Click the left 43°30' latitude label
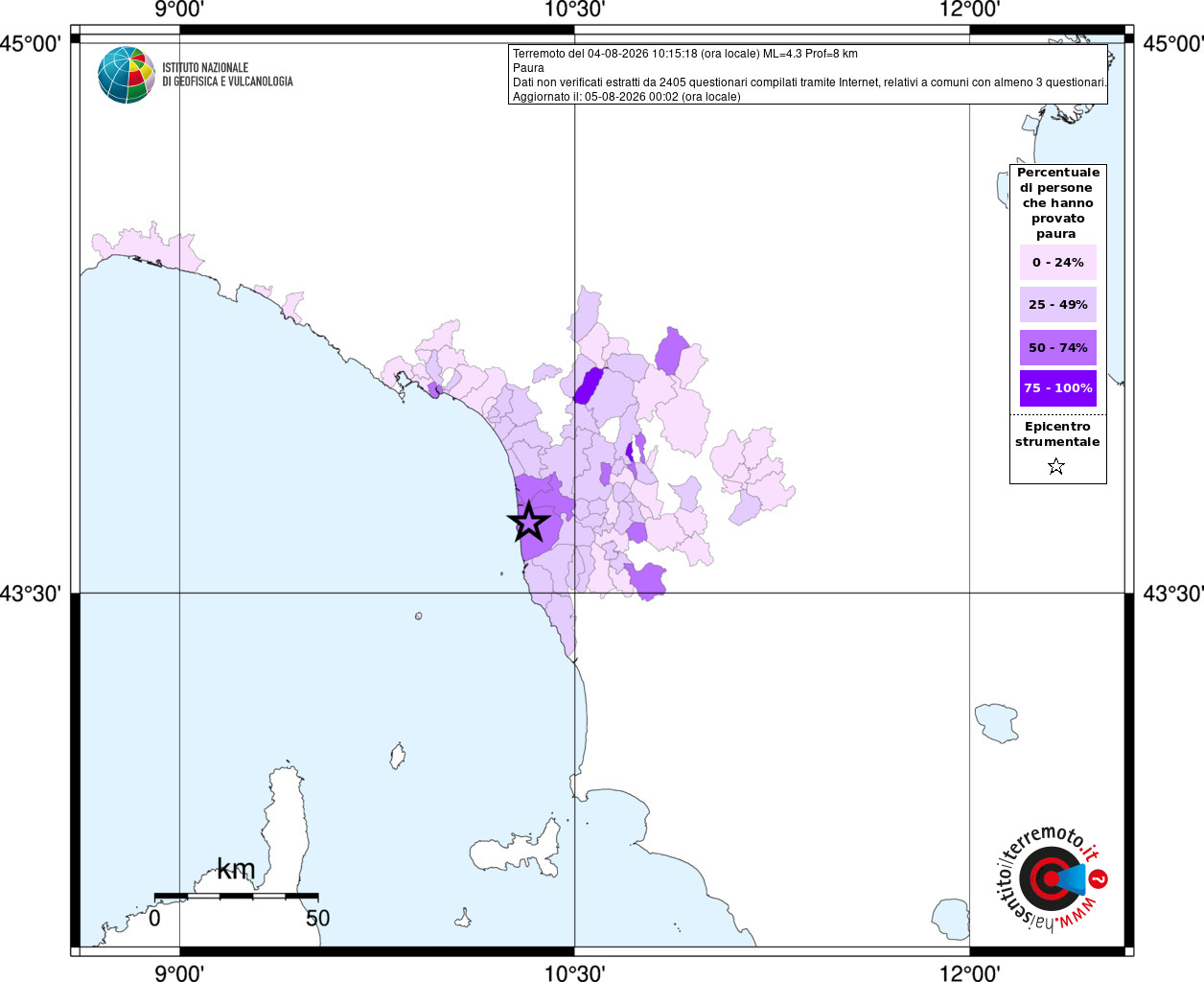1204x982 pixels. [31, 594]
